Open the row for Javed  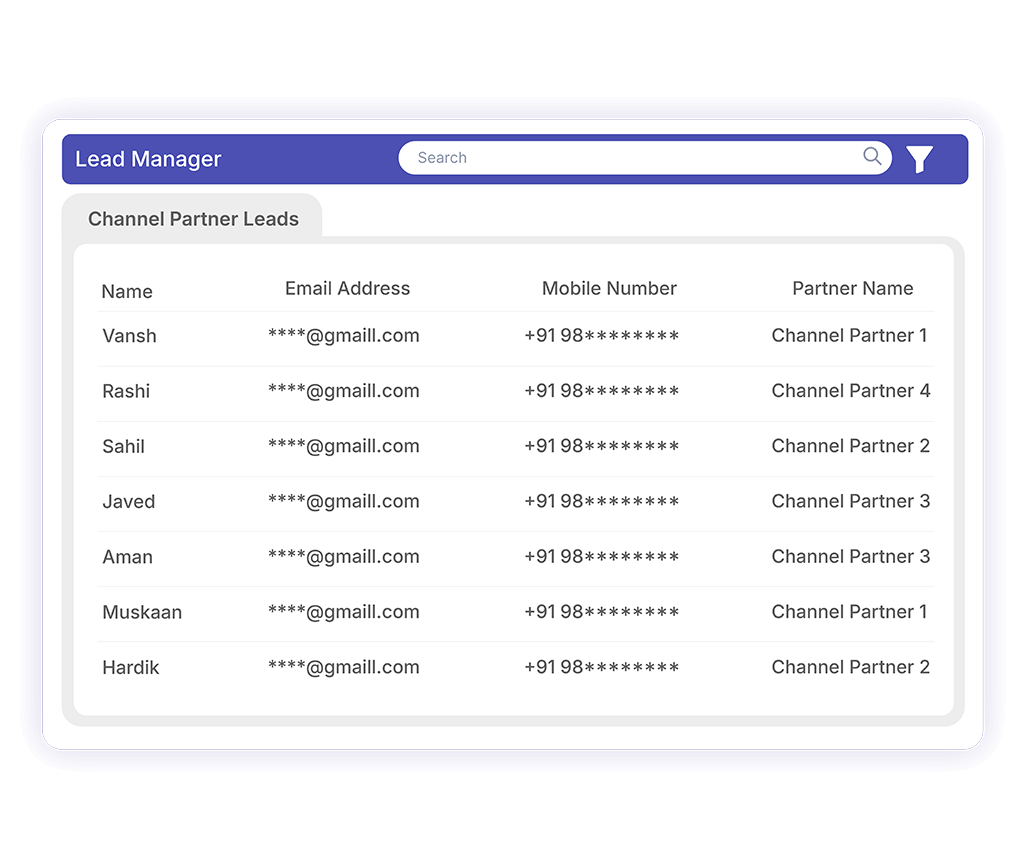pos(128,501)
